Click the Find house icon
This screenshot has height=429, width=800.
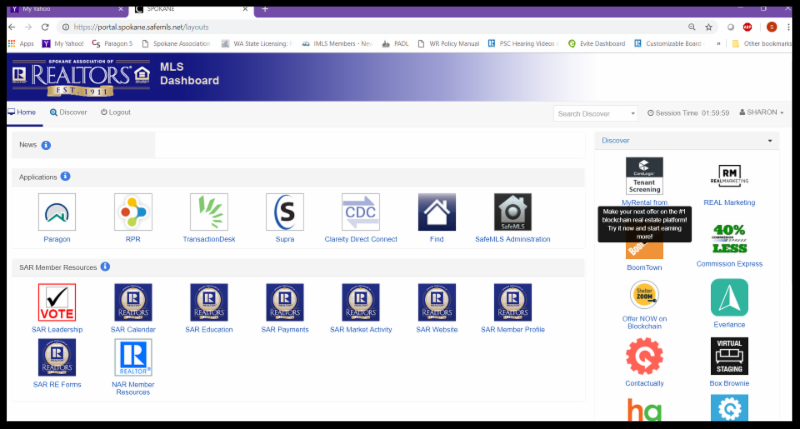437,212
